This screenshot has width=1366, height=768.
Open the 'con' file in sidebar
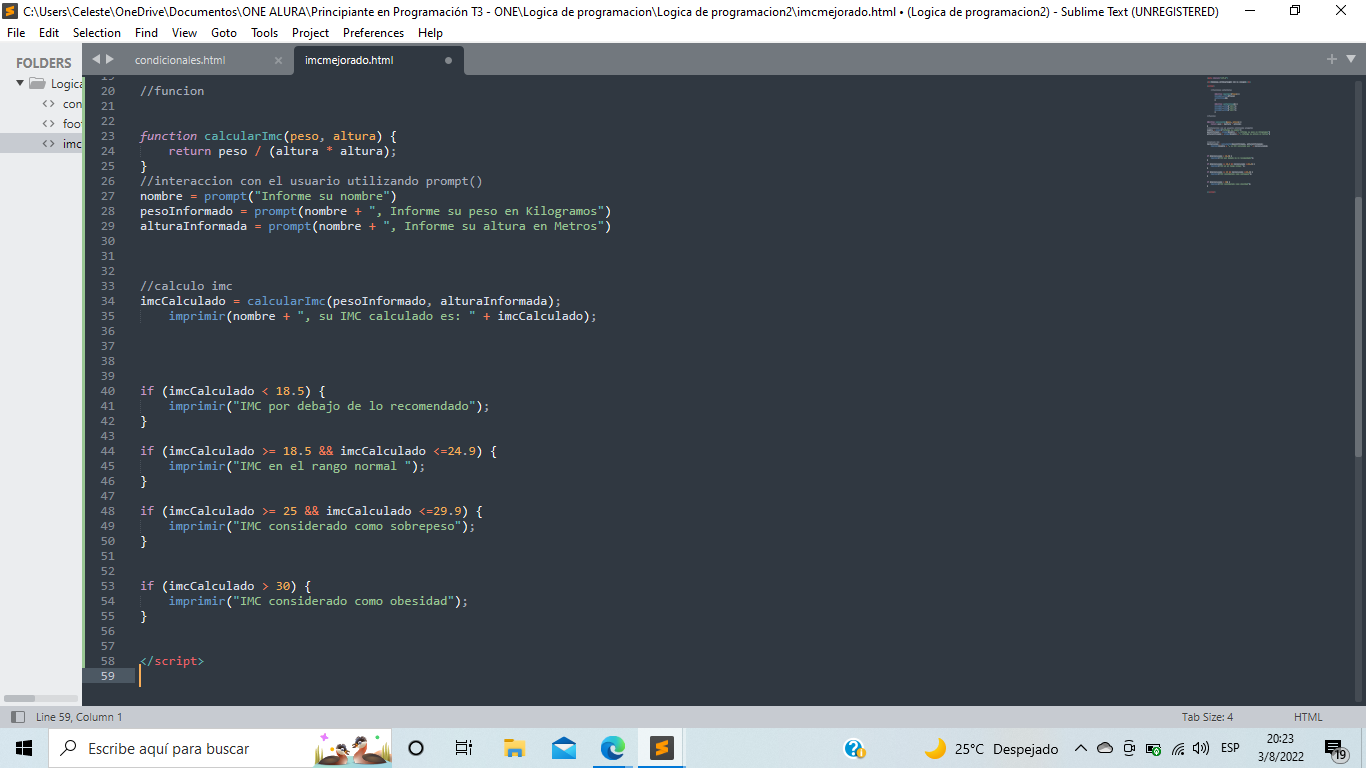(72, 104)
